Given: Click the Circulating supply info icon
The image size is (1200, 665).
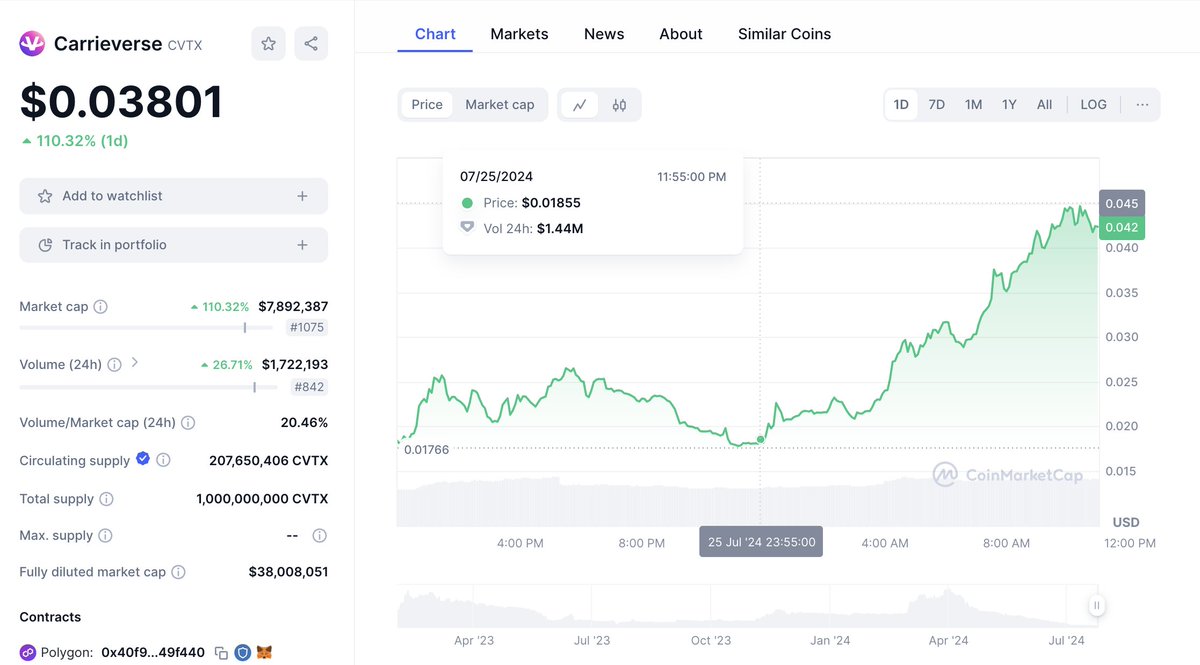Looking at the screenshot, I should click(x=163, y=460).
